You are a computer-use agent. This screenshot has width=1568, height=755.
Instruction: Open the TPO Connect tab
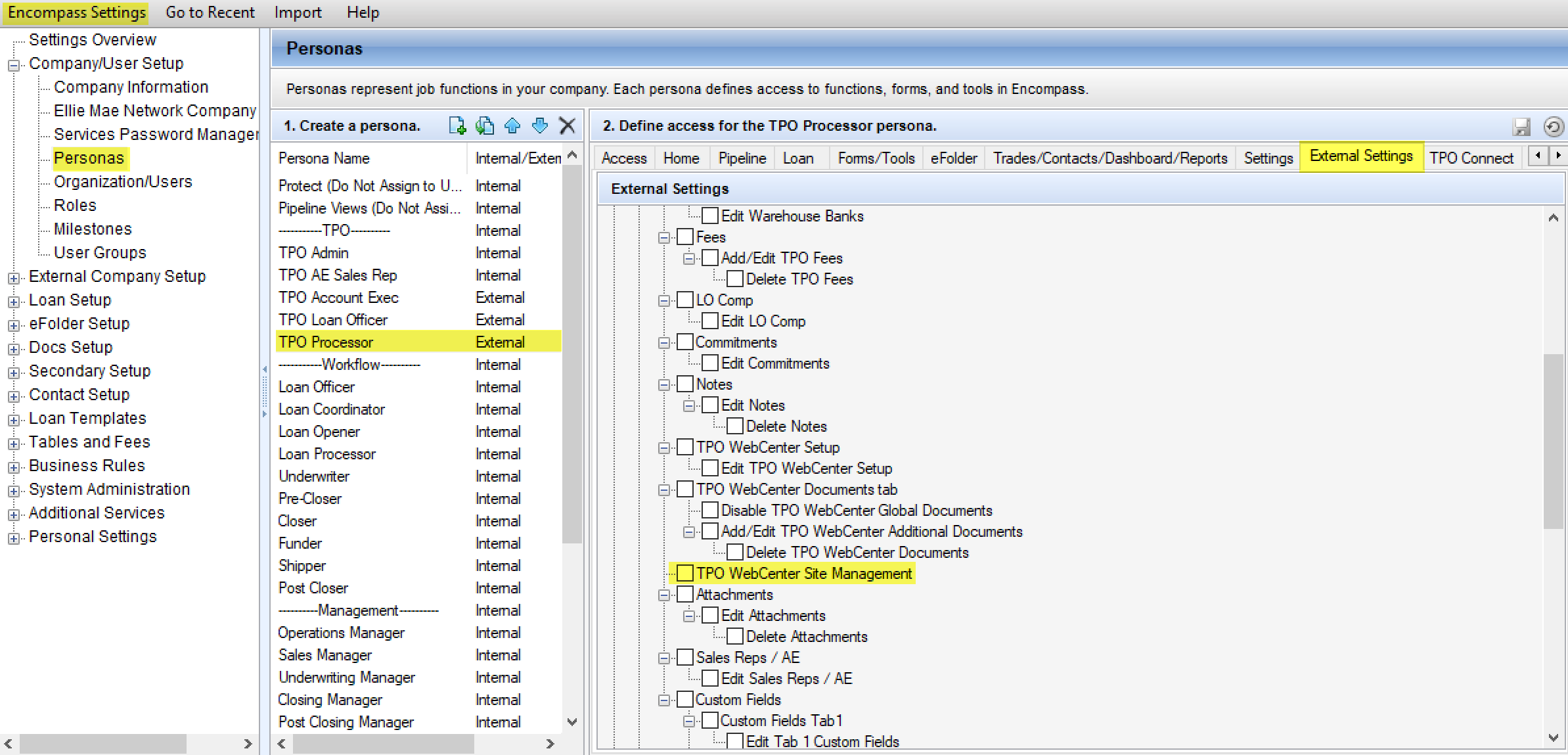tap(1471, 158)
